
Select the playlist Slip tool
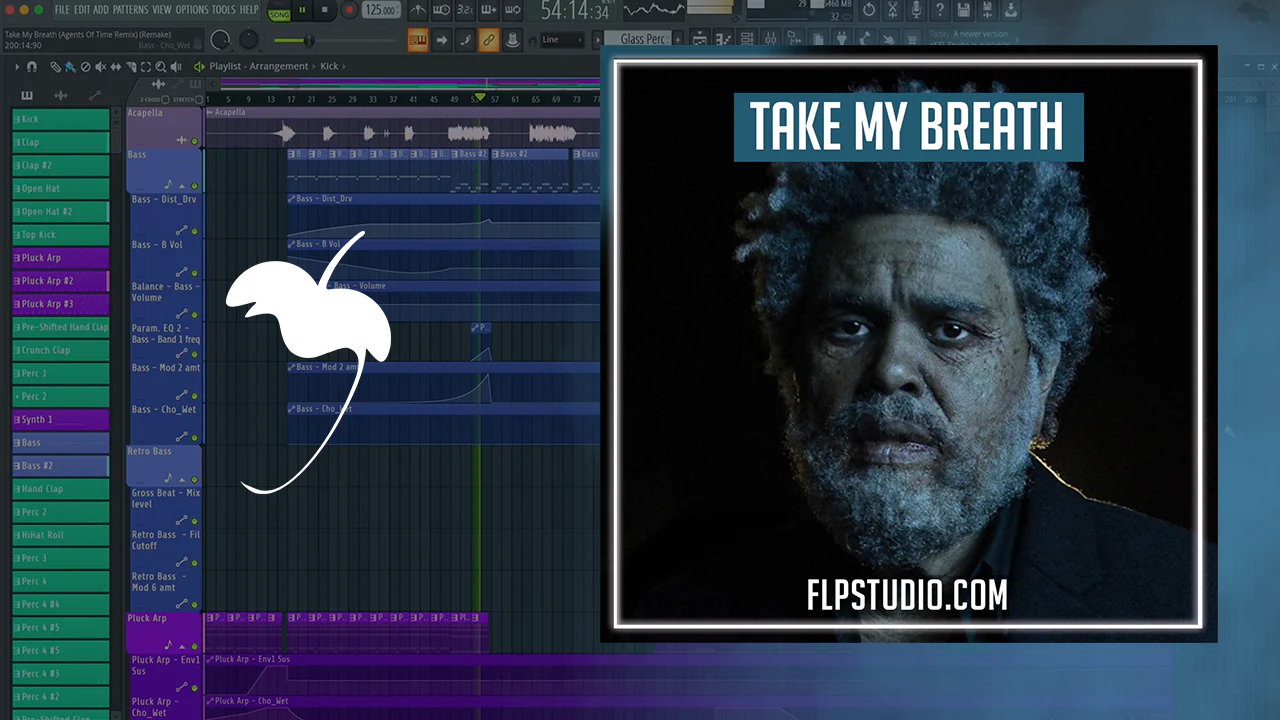(115, 67)
